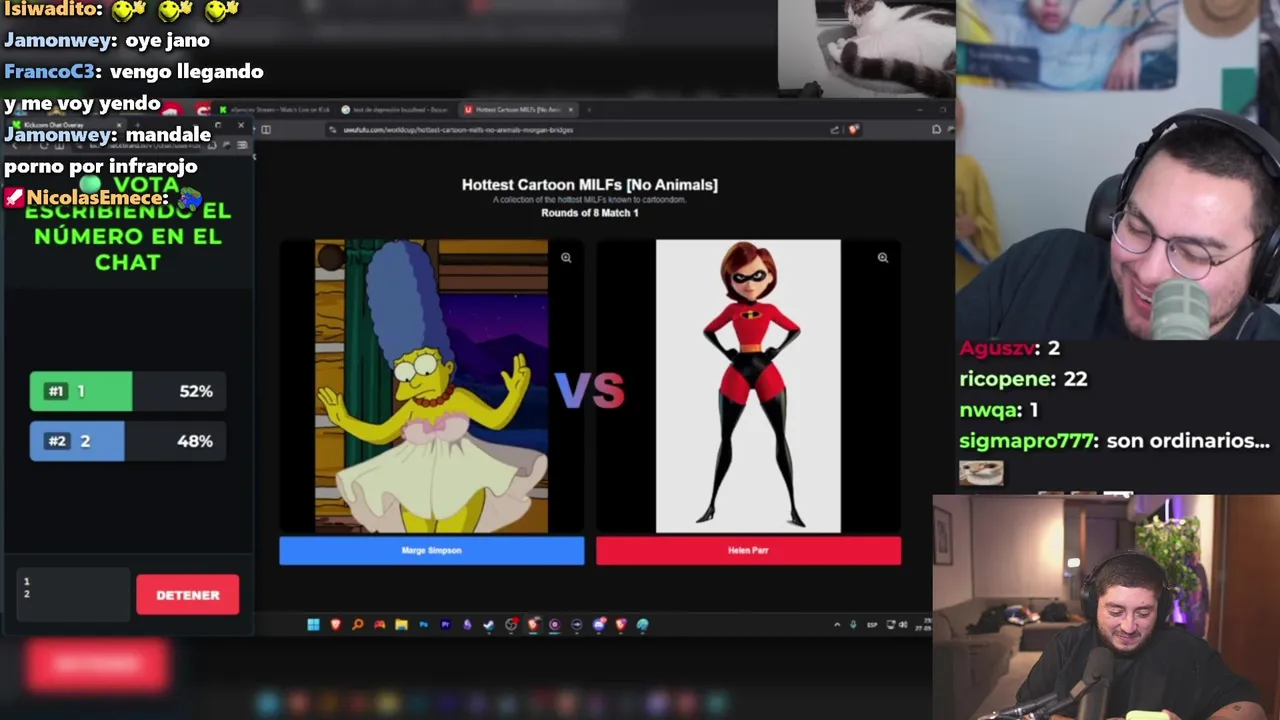This screenshot has height=720, width=1280.
Task: Click the red DETENER button
Action: 187,595
